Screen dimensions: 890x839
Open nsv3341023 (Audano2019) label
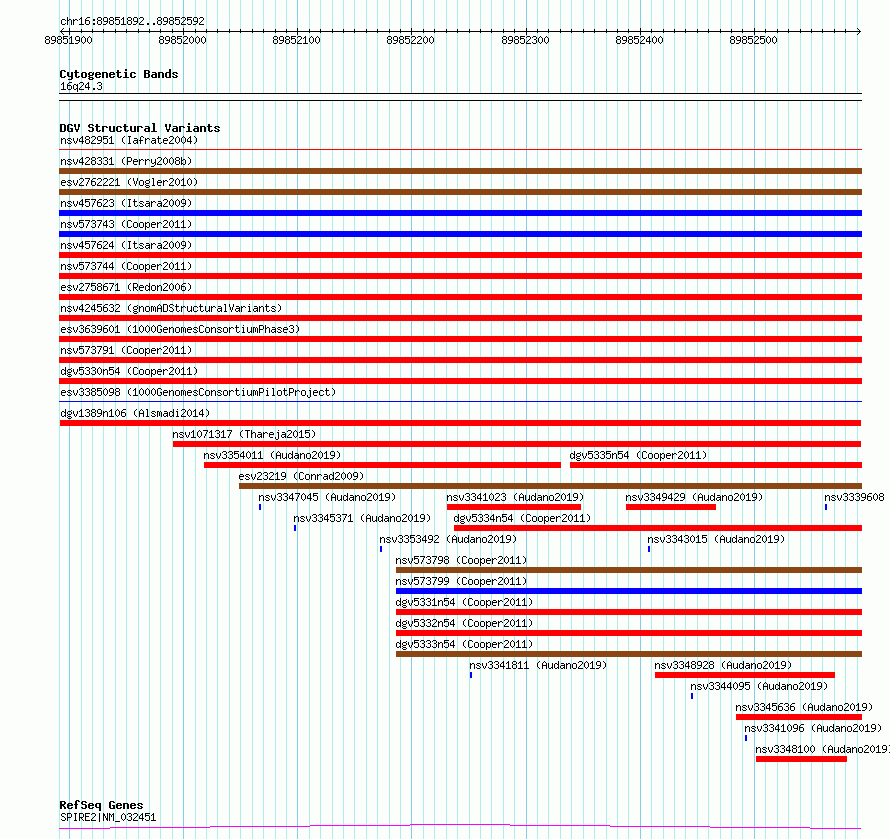click(515, 497)
